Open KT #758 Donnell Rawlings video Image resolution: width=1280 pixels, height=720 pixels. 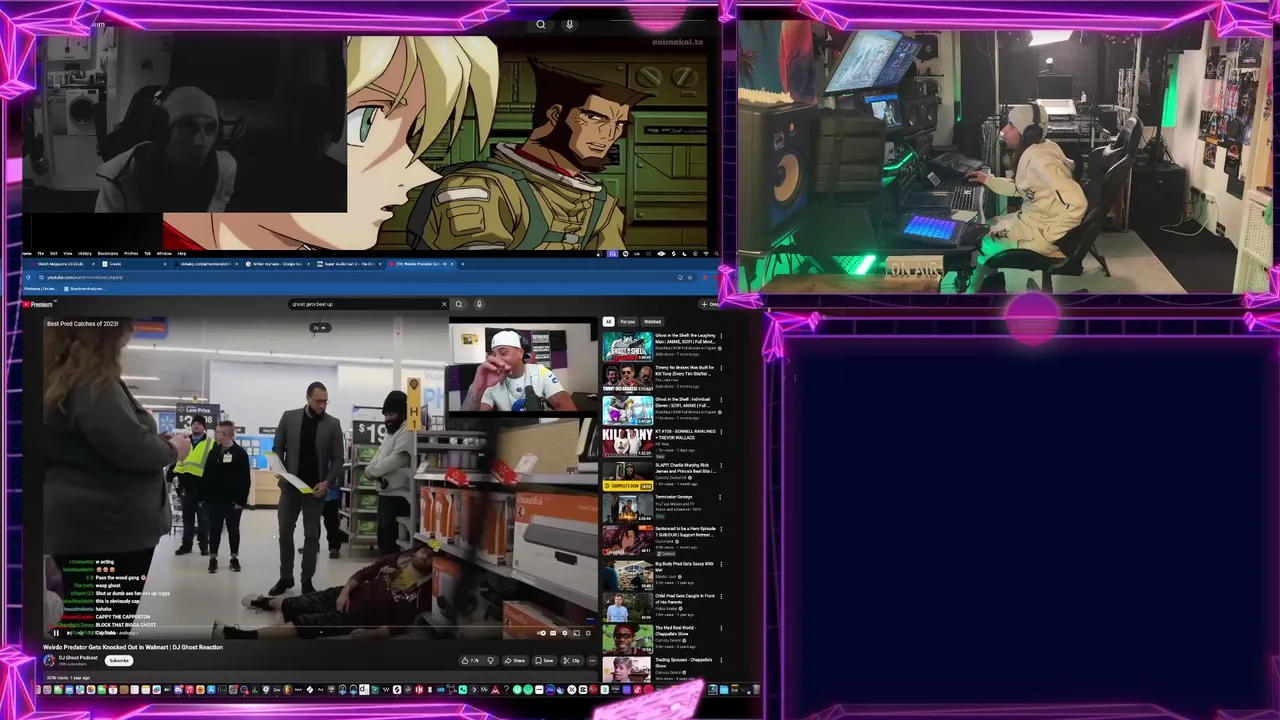(x=627, y=442)
